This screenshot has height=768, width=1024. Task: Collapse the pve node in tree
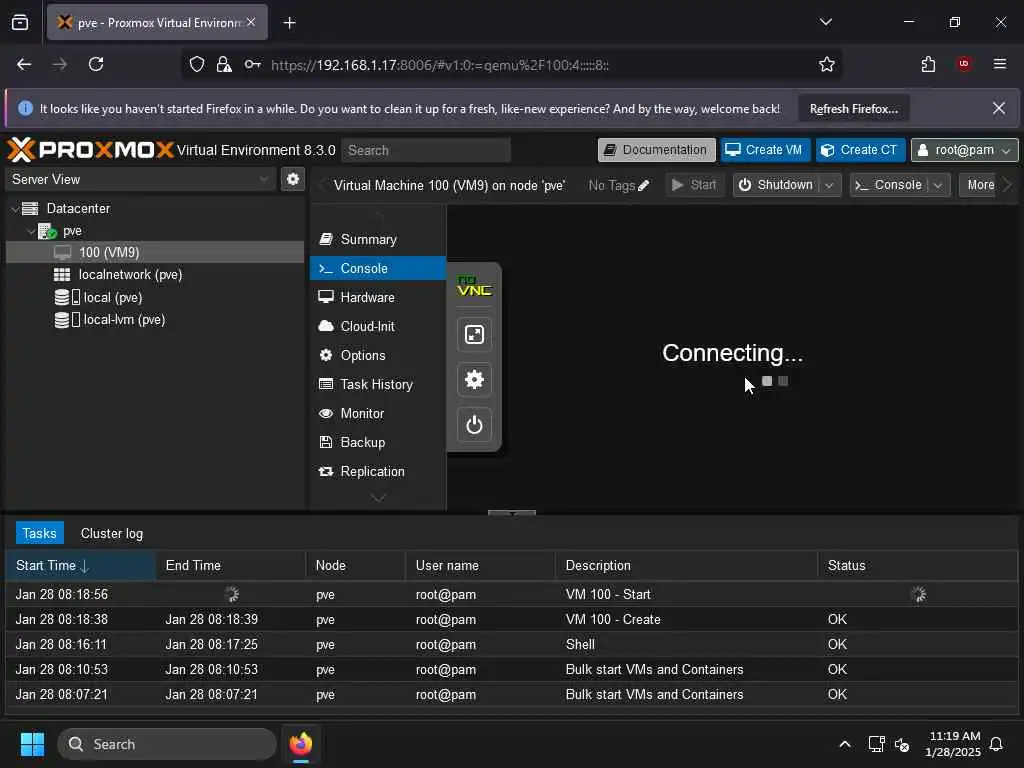coord(31,231)
